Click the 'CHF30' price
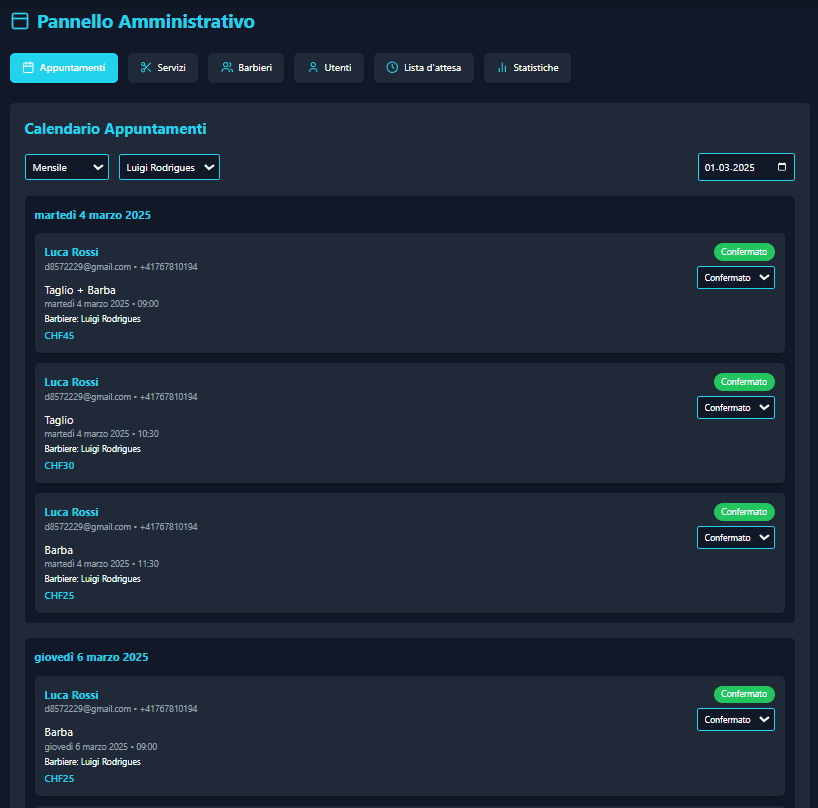This screenshot has width=818, height=808. tap(59, 465)
